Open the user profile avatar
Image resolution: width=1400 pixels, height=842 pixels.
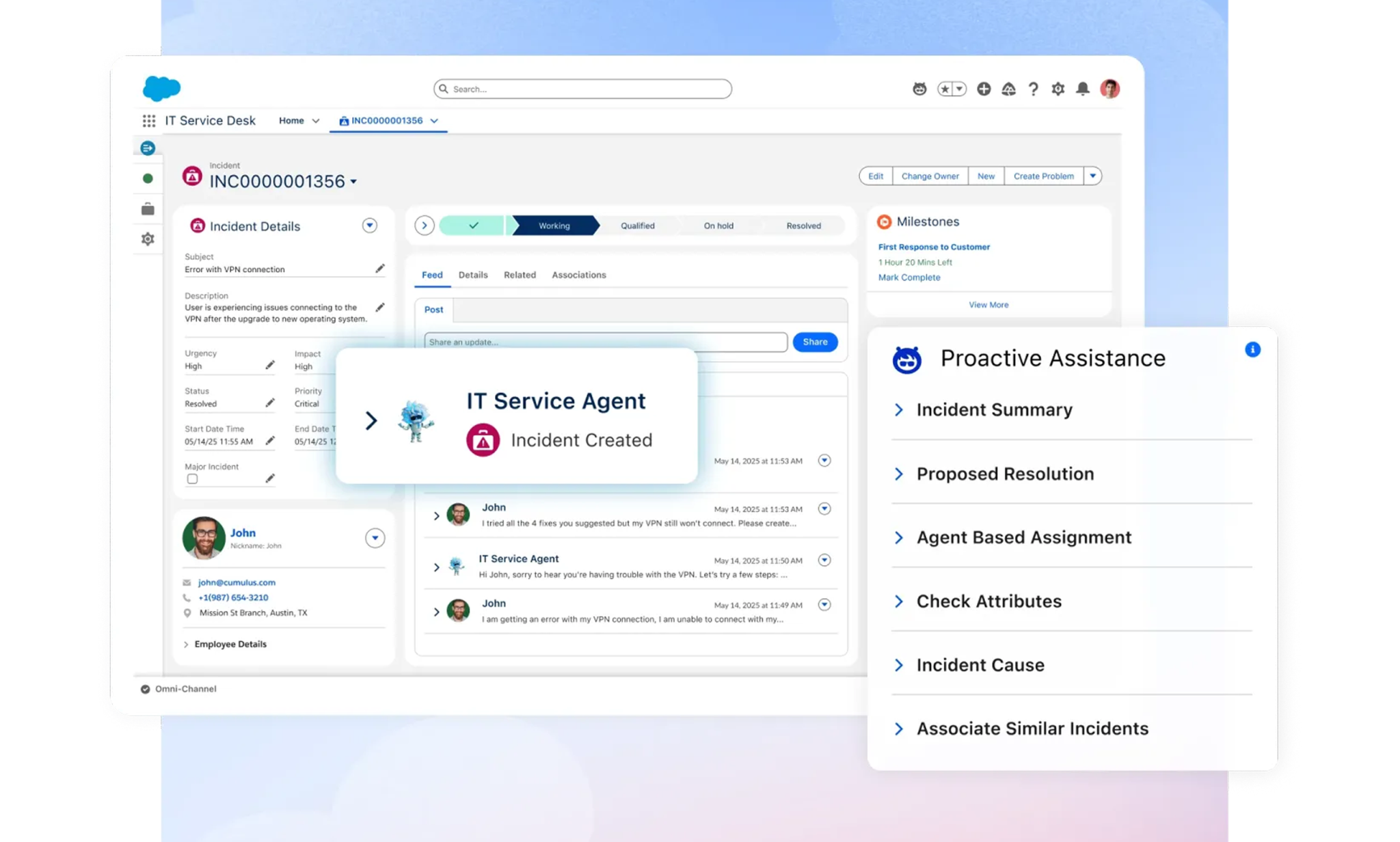[x=1109, y=89]
